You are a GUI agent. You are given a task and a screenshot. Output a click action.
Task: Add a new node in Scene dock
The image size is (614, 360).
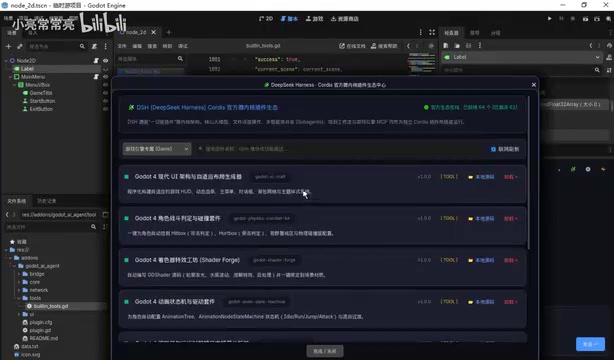[8, 46]
